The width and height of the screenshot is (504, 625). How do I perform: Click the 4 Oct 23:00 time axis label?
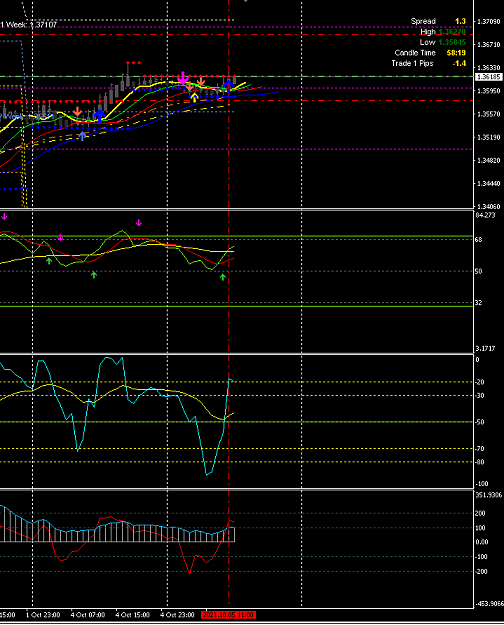(177, 615)
